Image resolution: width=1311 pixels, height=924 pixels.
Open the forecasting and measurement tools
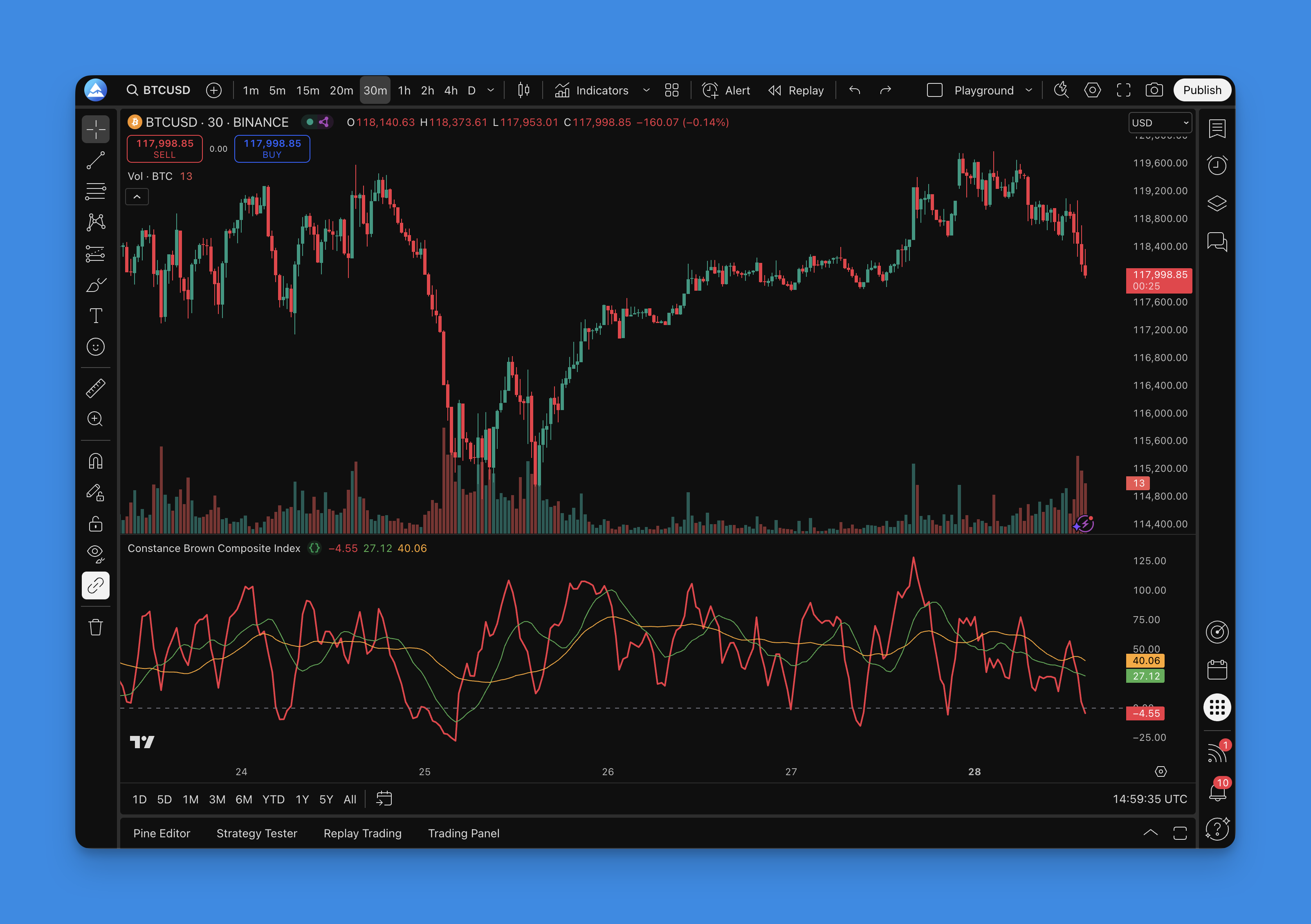pos(95,253)
